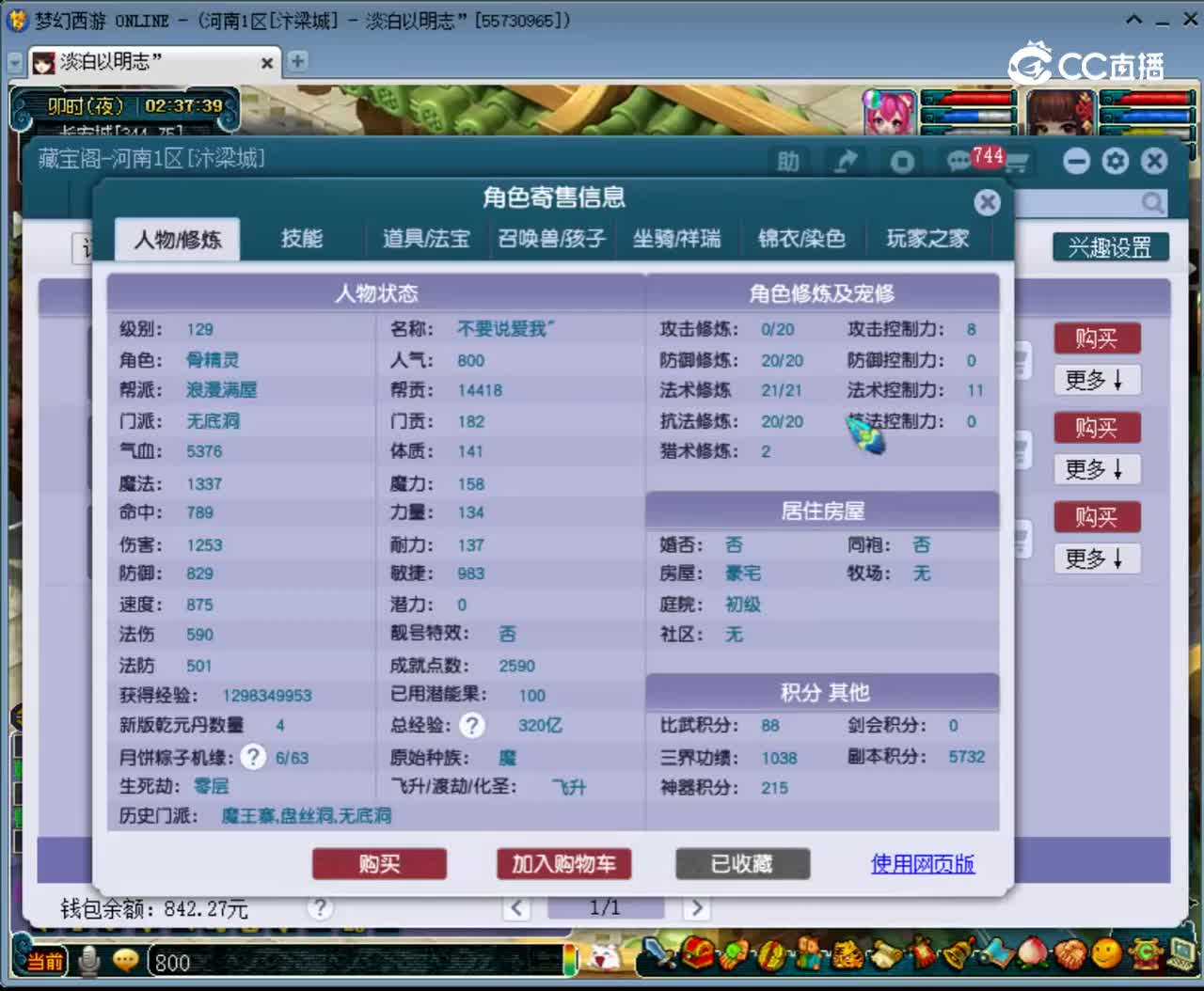Click the 获得经验 value 1298349953

coord(267,696)
